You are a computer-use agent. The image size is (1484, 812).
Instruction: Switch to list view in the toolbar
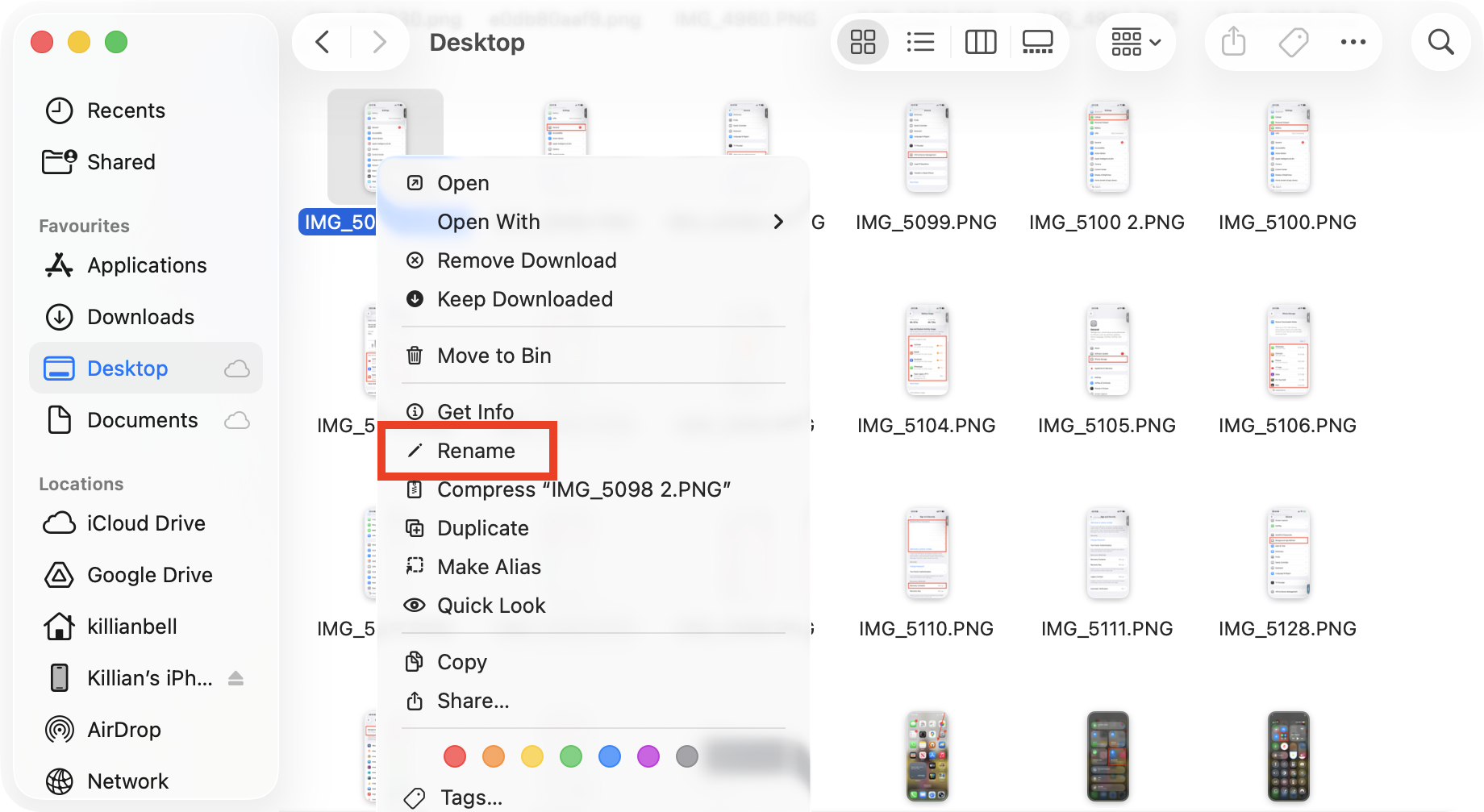pos(920,42)
